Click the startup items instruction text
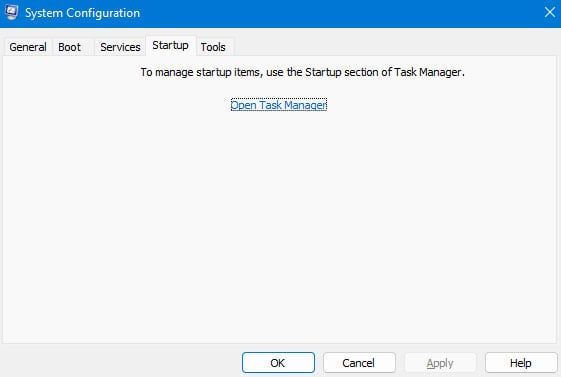The width and height of the screenshot is (561, 377). coord(302,72)
